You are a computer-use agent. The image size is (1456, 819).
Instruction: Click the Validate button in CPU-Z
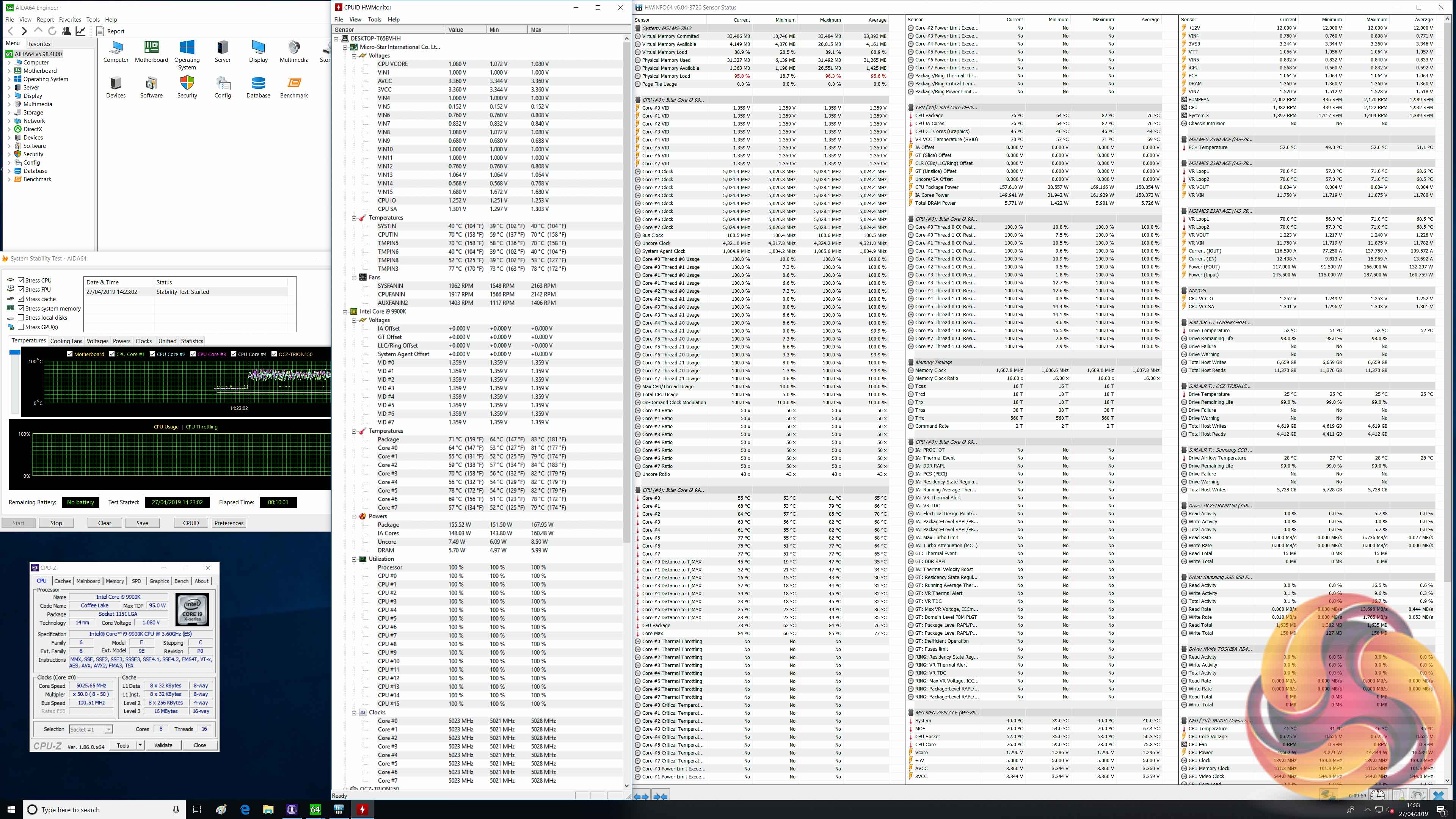point(163,745)
